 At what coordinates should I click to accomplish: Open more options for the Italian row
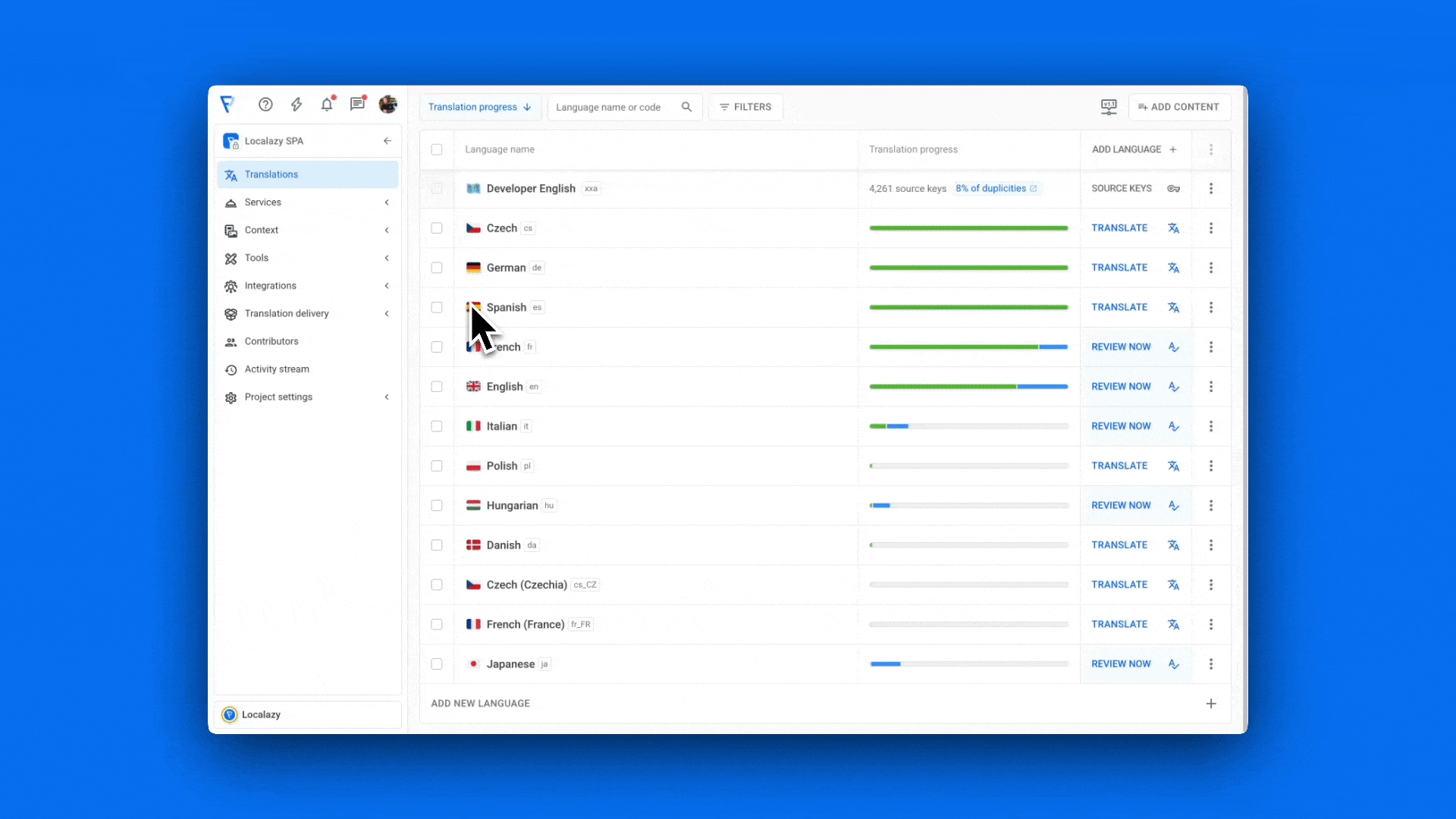pyautogui.click(x=1211, y=426)
